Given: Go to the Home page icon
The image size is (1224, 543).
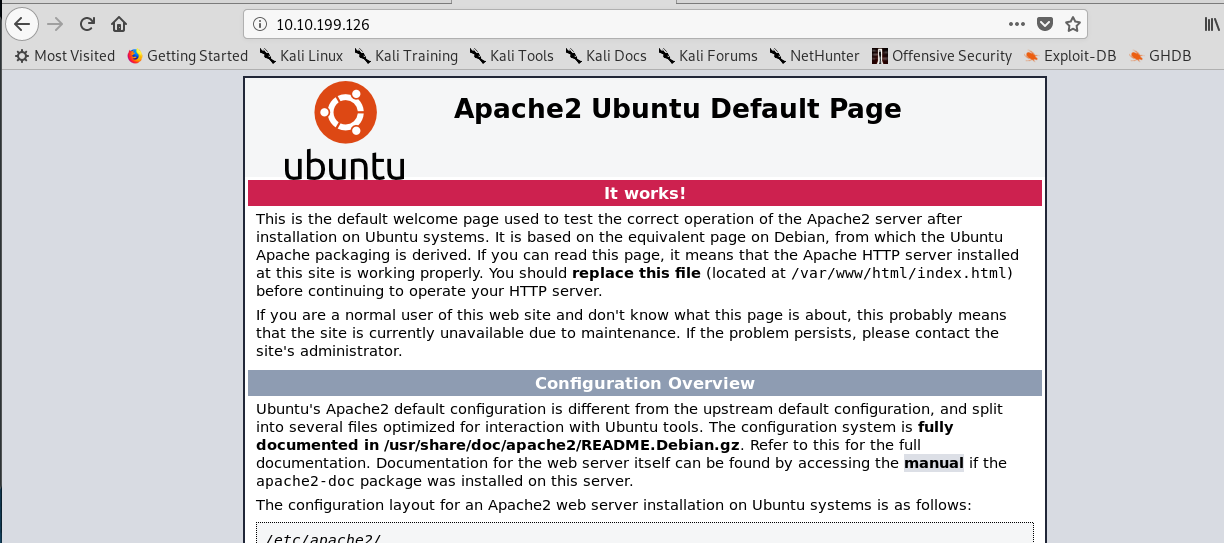Looking at the screenshot, I should coord(119,23).
